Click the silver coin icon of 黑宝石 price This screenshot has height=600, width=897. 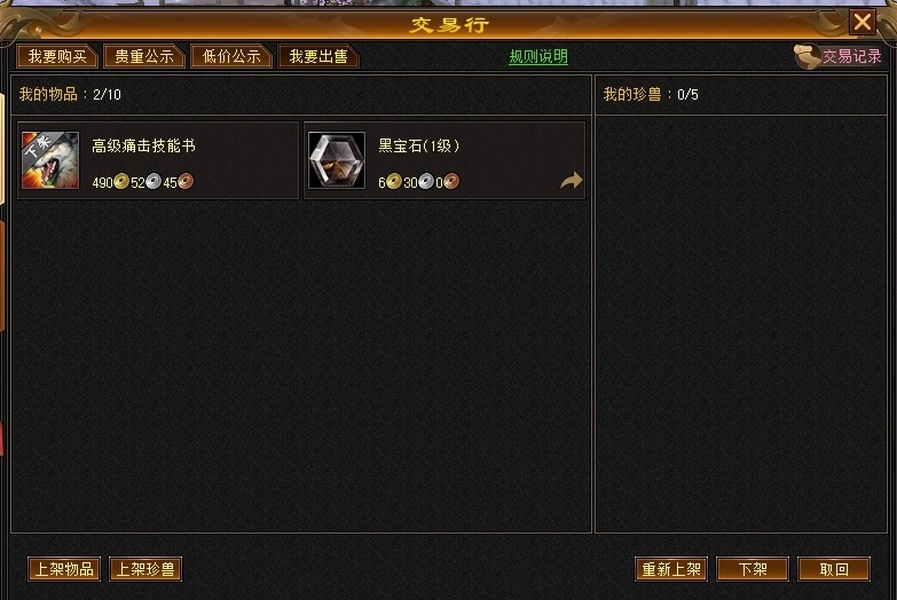426,182
